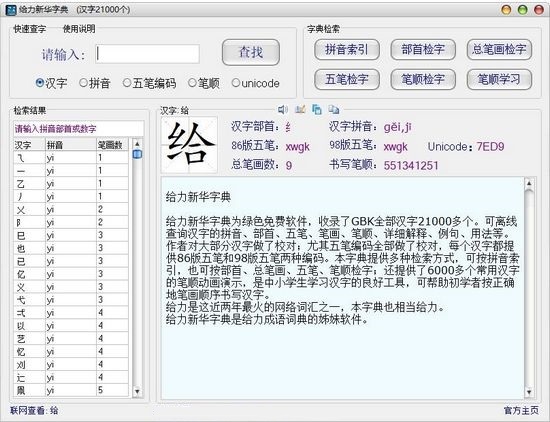Click the Unicode value 7ED9
550x422 pixels.
(490, 146)
